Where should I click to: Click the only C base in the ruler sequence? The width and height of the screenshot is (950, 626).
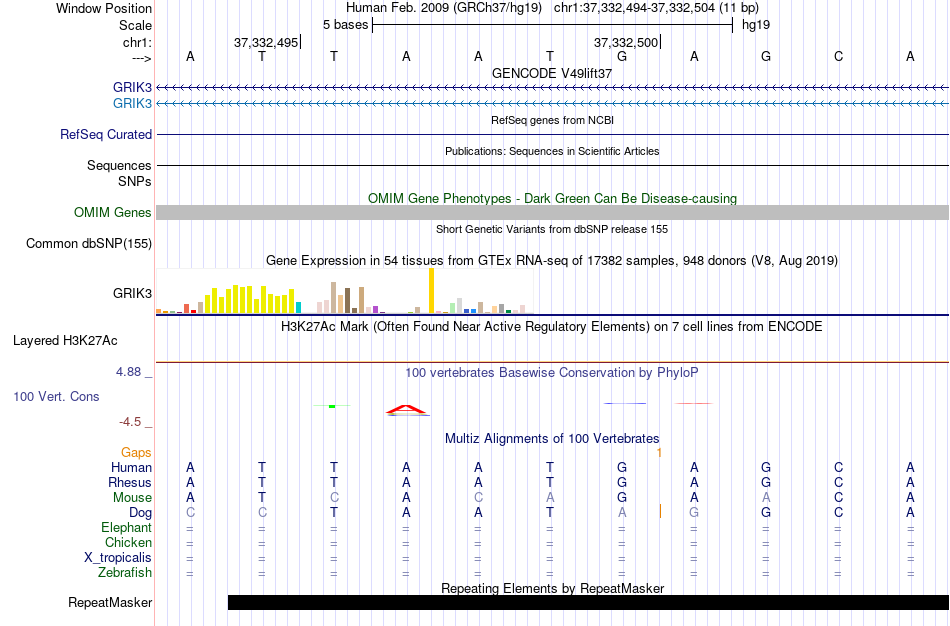click(x=838, y=56)
